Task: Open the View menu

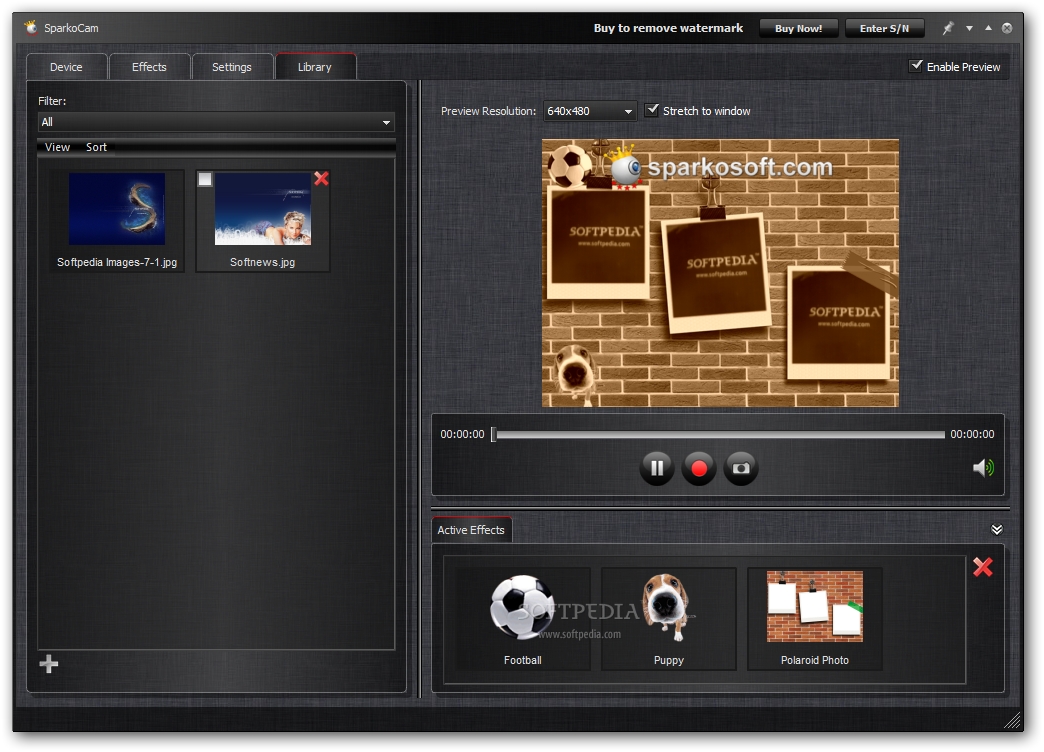Action: tap(57, 147)
